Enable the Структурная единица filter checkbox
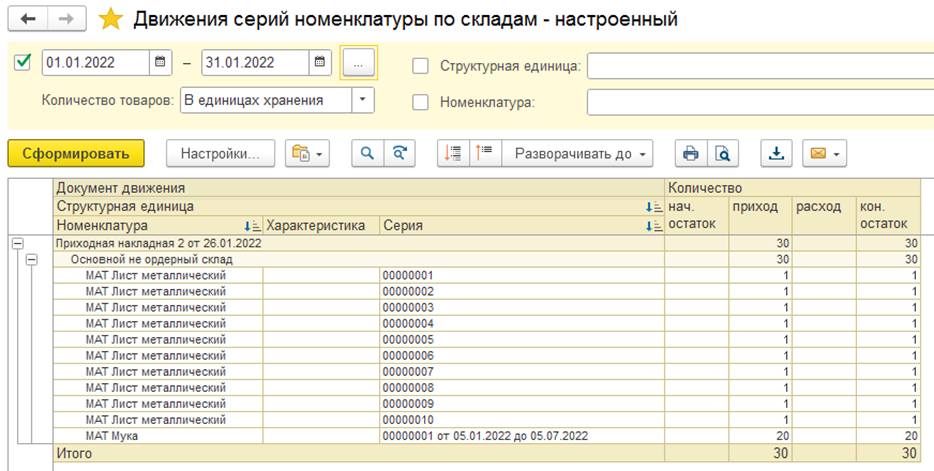The image size is (934, 471). coord(421,66)
